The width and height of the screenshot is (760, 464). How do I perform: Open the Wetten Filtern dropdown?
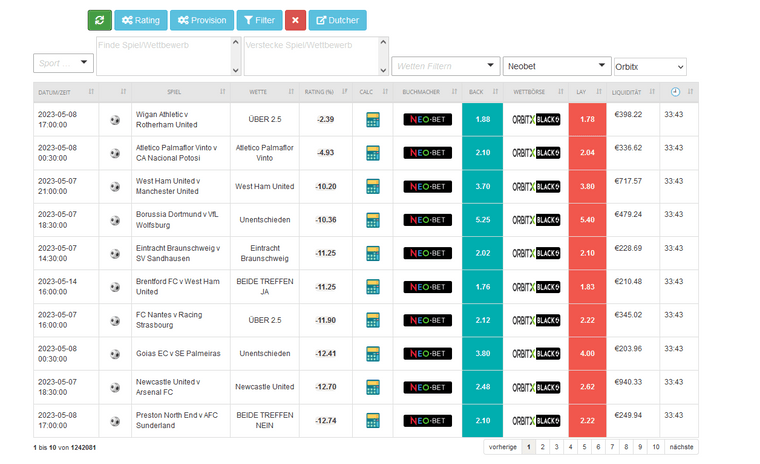445,66
